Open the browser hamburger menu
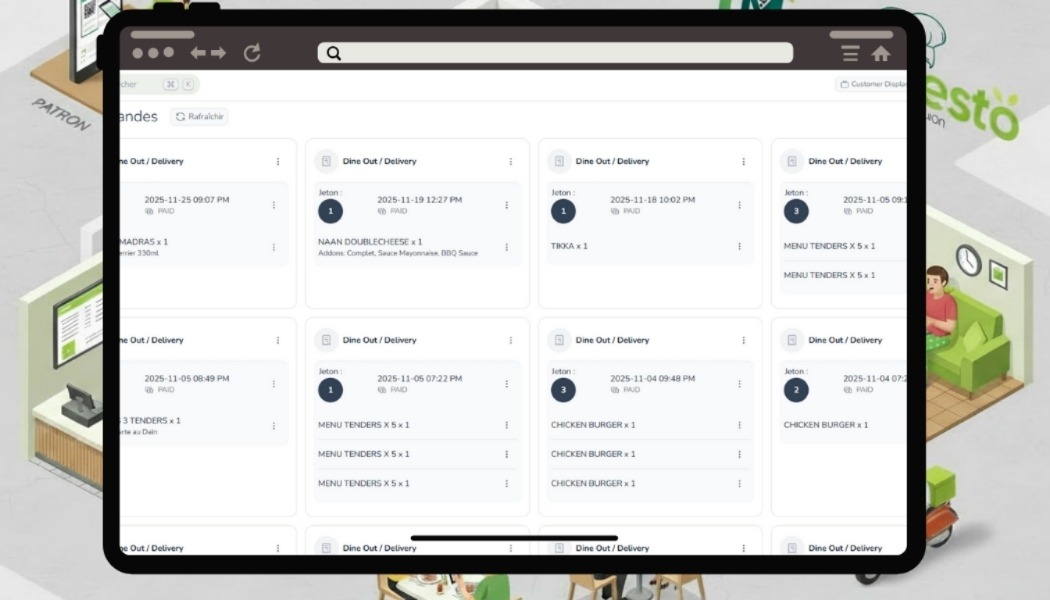 coord(850,54)
